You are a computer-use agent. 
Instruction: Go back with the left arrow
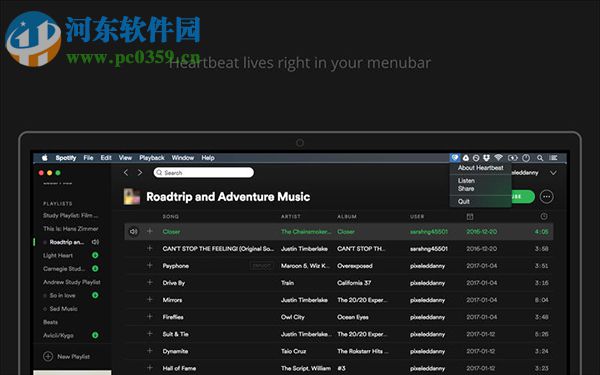[x=126, y=173]
